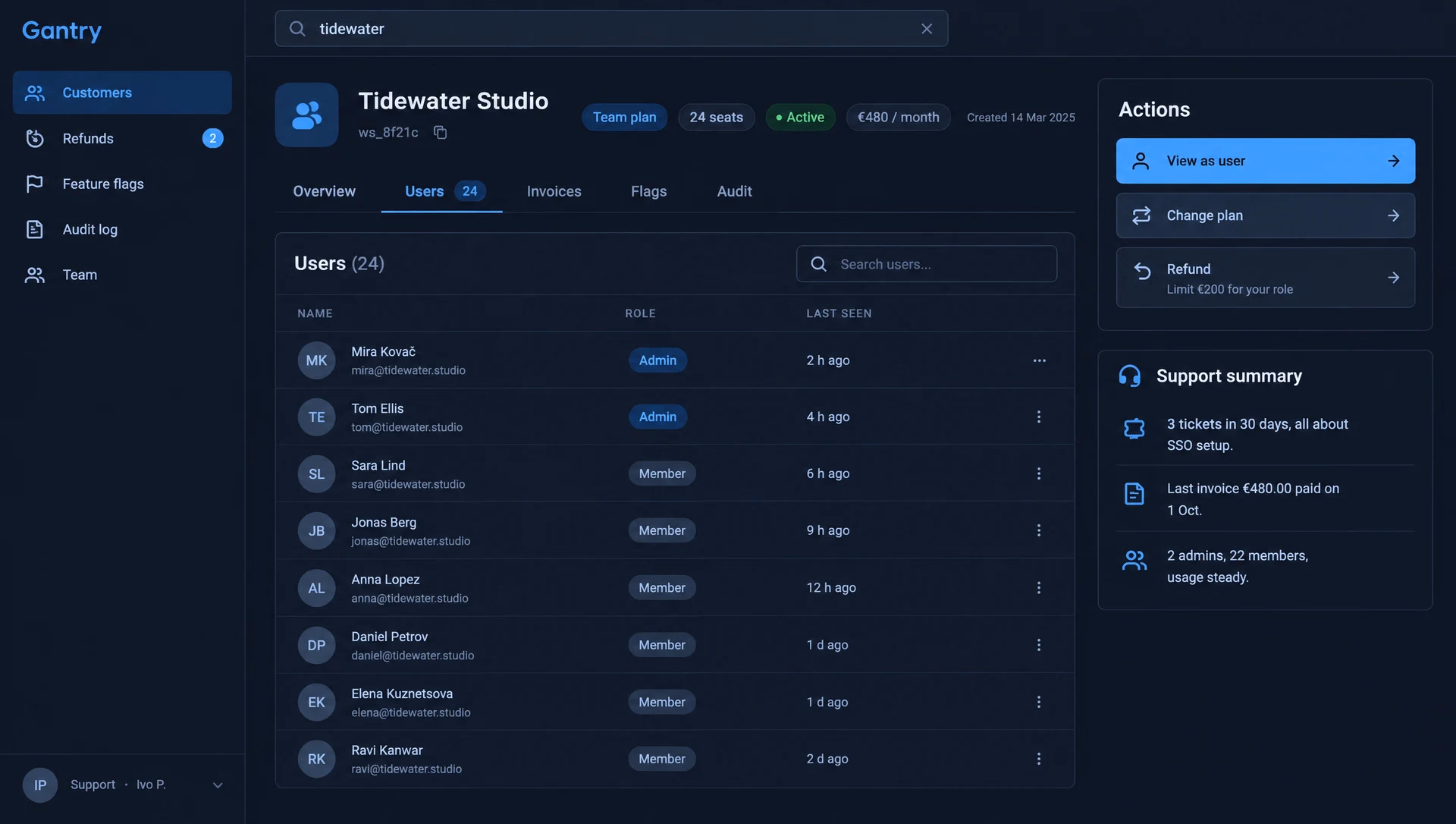This screenshot has width=1456, height=824.
Task: Focus the Search users field
Action: (x=926, y=264)
